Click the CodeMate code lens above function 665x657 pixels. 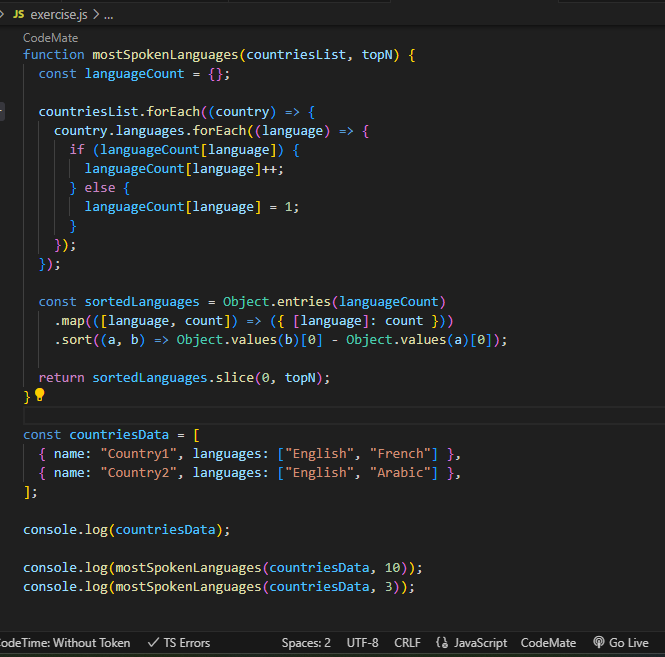(50, 38)
